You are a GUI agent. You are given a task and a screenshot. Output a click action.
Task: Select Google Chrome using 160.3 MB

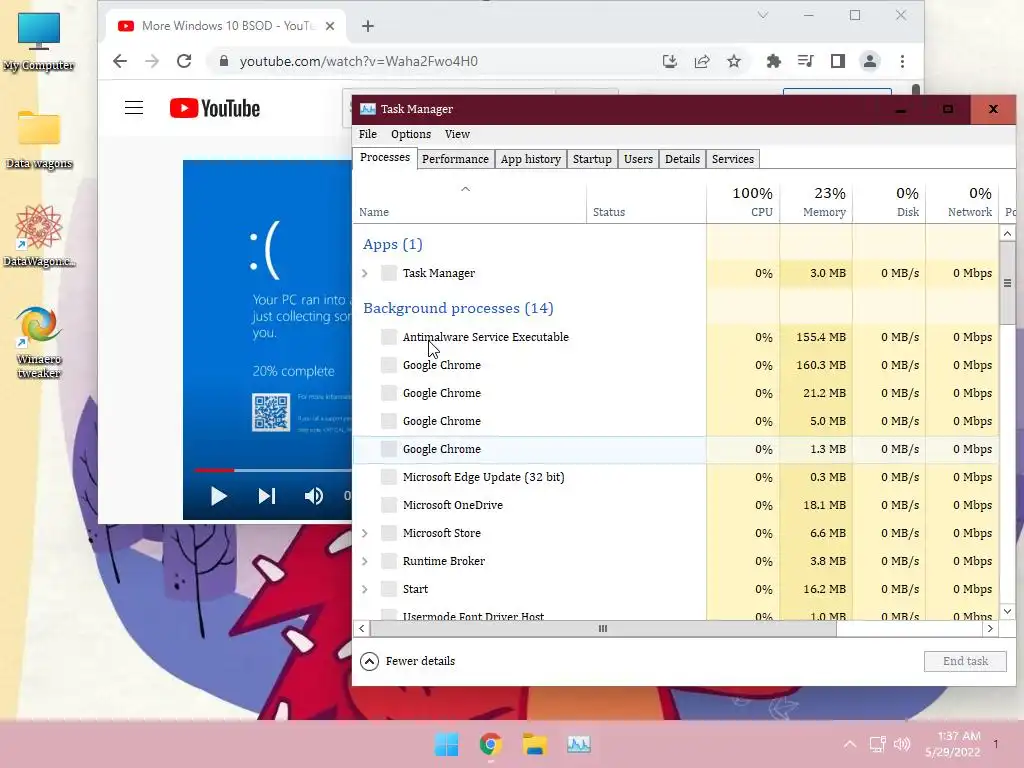click(675, 365)
